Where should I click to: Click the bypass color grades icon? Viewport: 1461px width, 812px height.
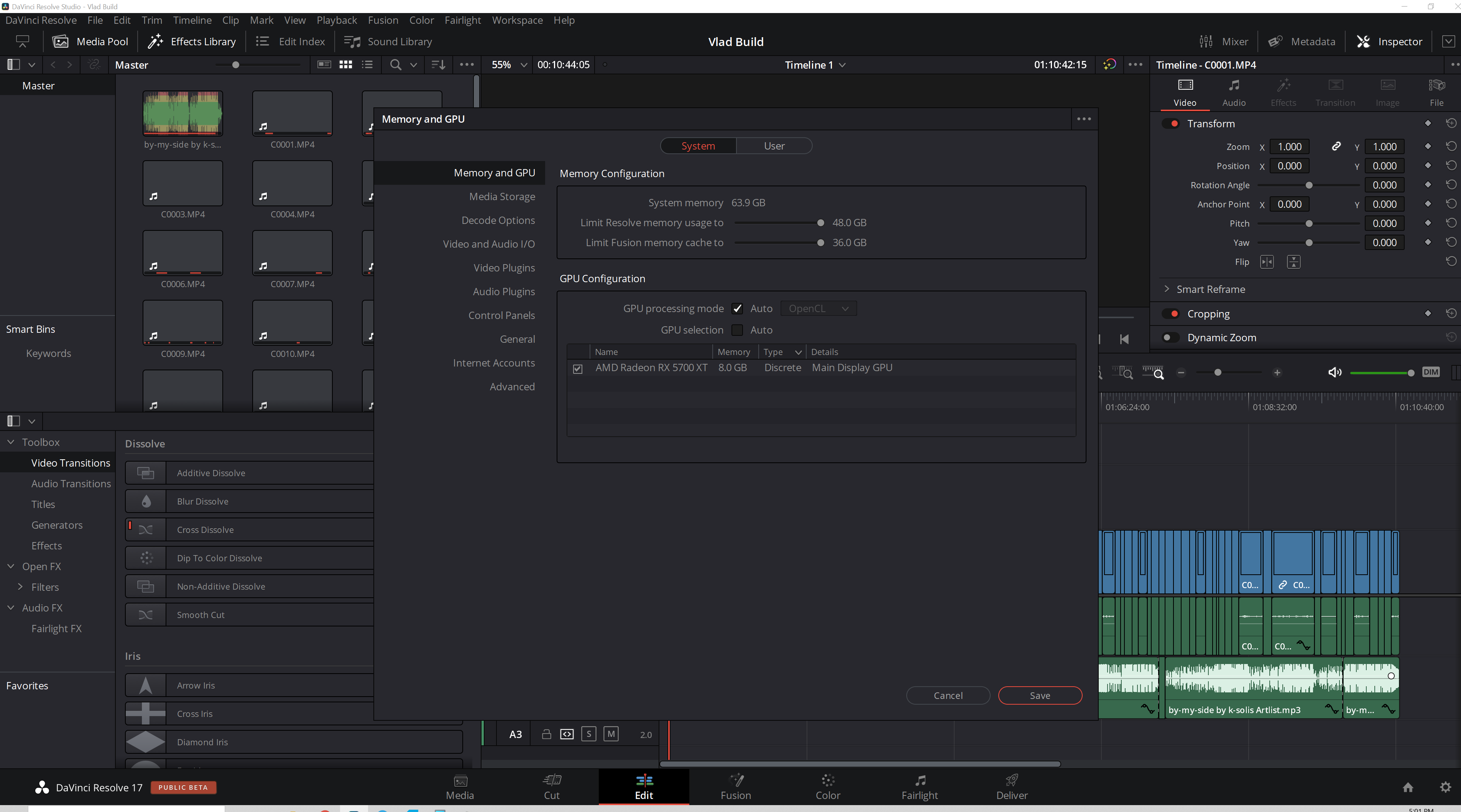tap(1109, 65)
